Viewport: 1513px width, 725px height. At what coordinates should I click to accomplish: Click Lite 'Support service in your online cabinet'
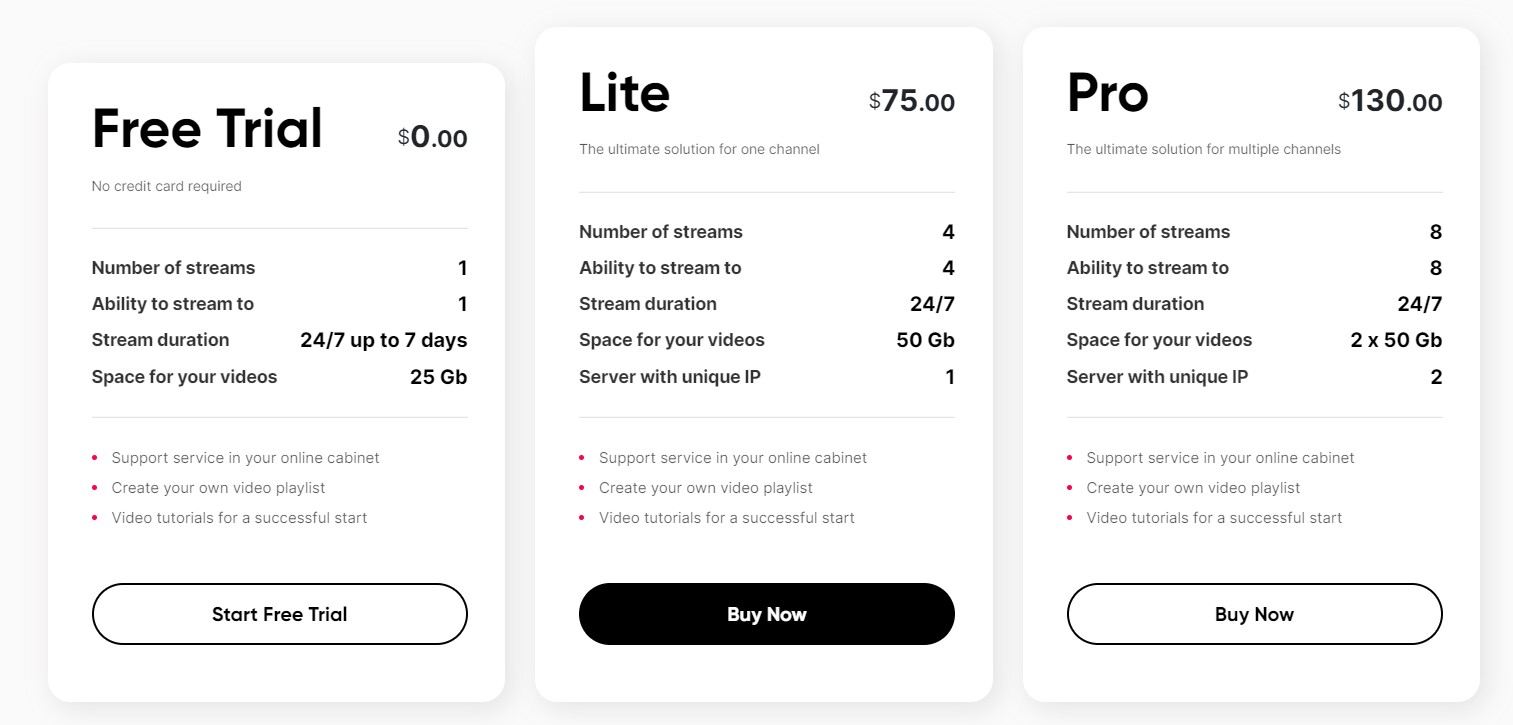coord(733,458)
